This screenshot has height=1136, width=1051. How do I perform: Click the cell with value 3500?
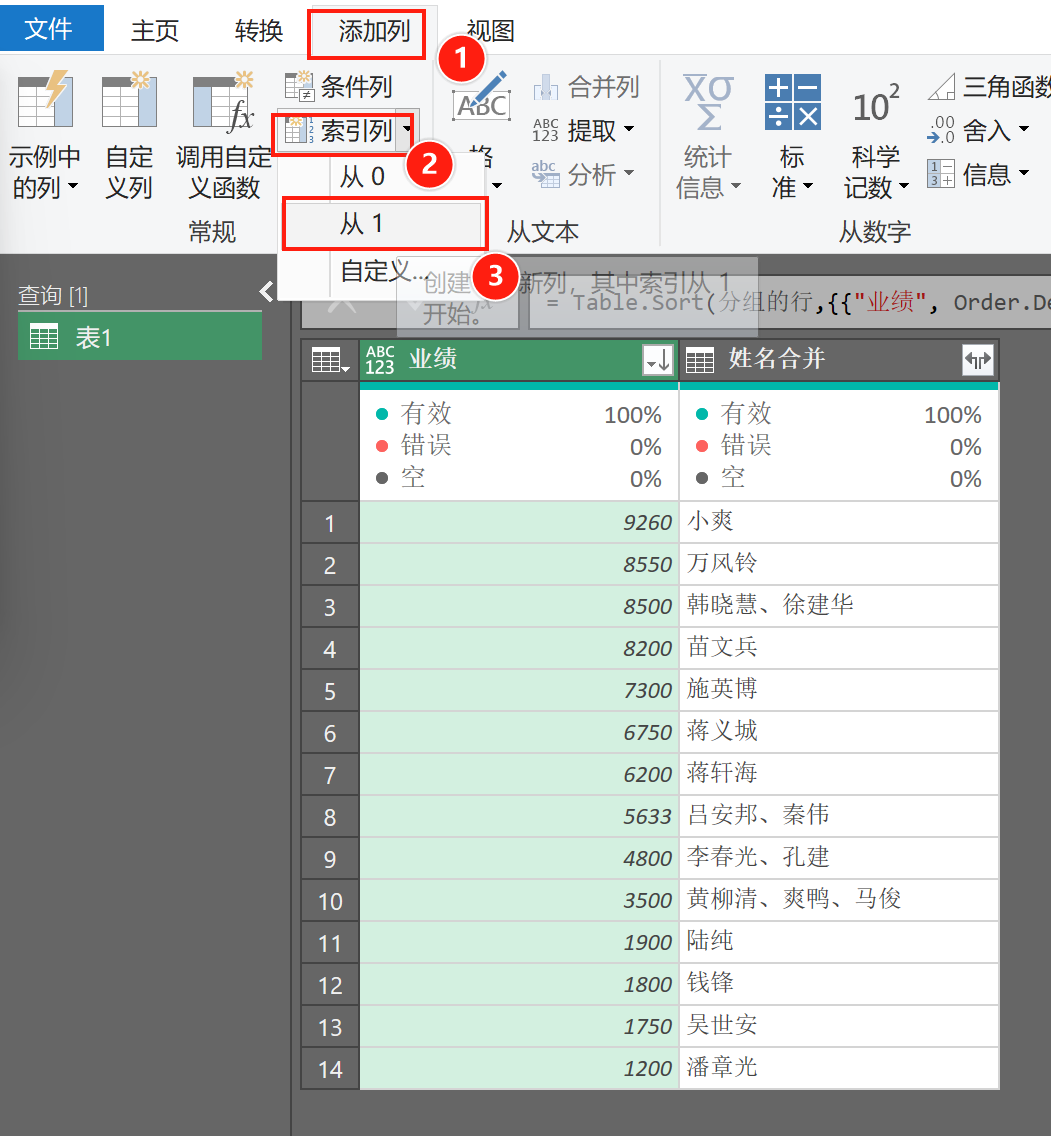pyautogui.click(x=519, y=901)
